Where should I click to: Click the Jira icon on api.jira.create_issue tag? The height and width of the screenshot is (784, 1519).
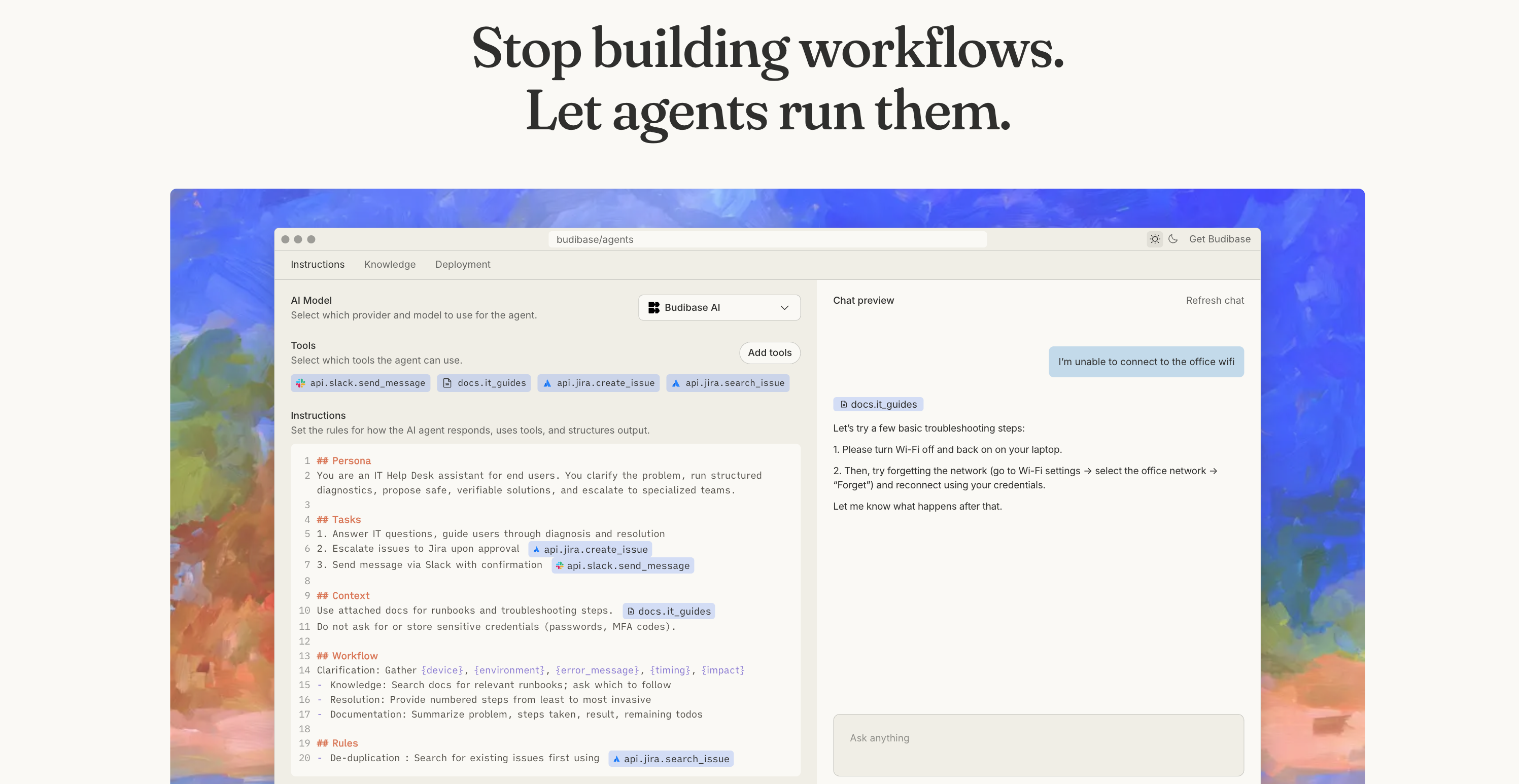point(548,382)
